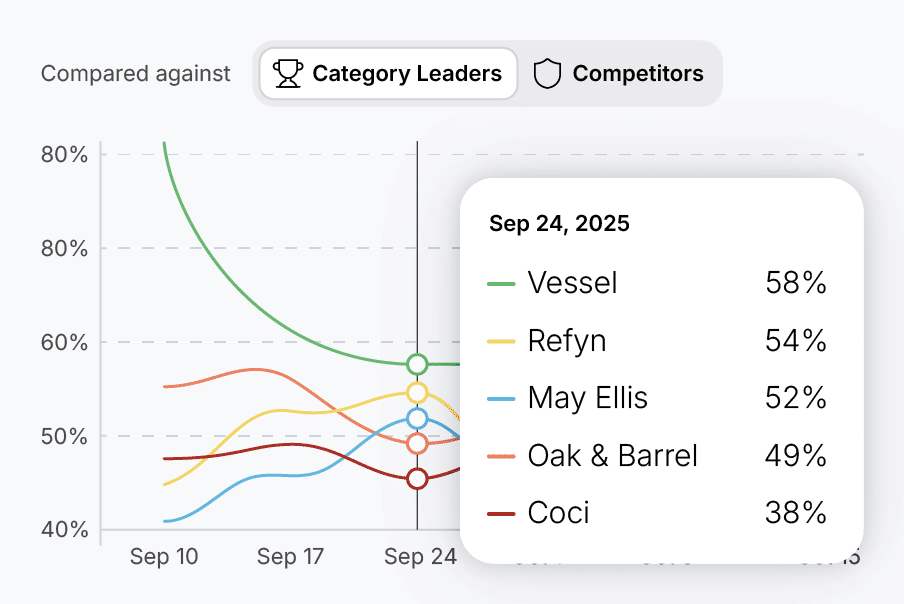Click the Sep 24, 2025 tooltip header
The image size is (904, 604).
(x=560, y=223)
